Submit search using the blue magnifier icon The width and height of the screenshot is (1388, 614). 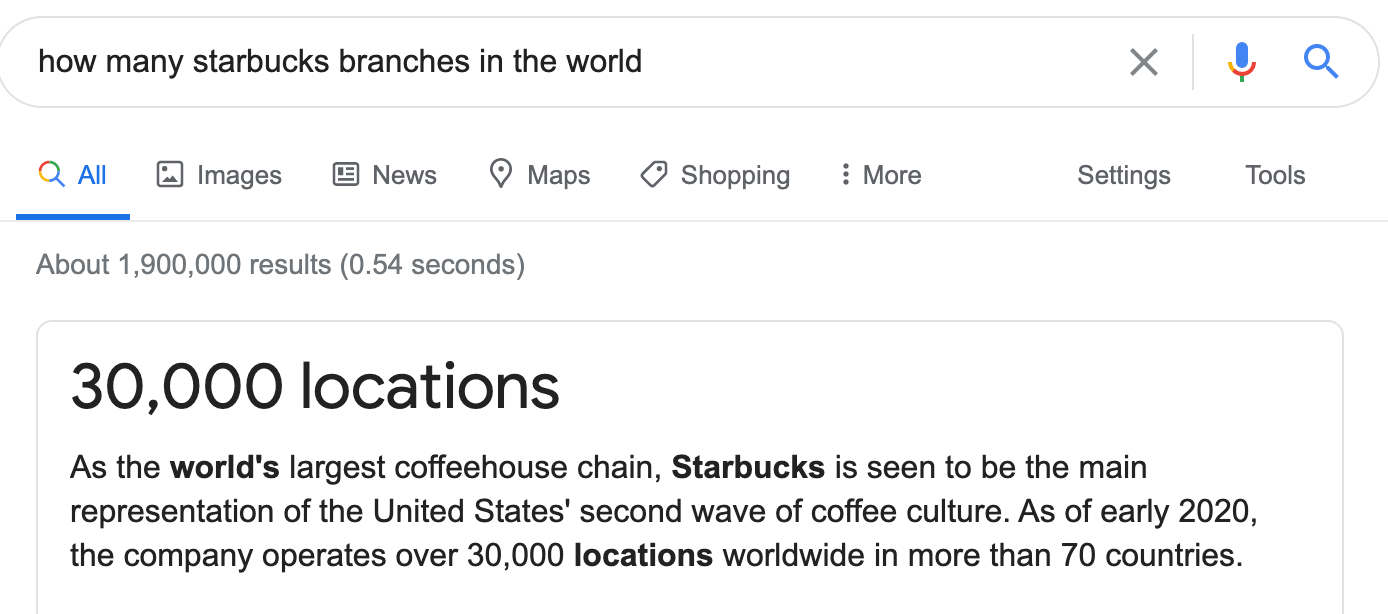(1321, 62)
